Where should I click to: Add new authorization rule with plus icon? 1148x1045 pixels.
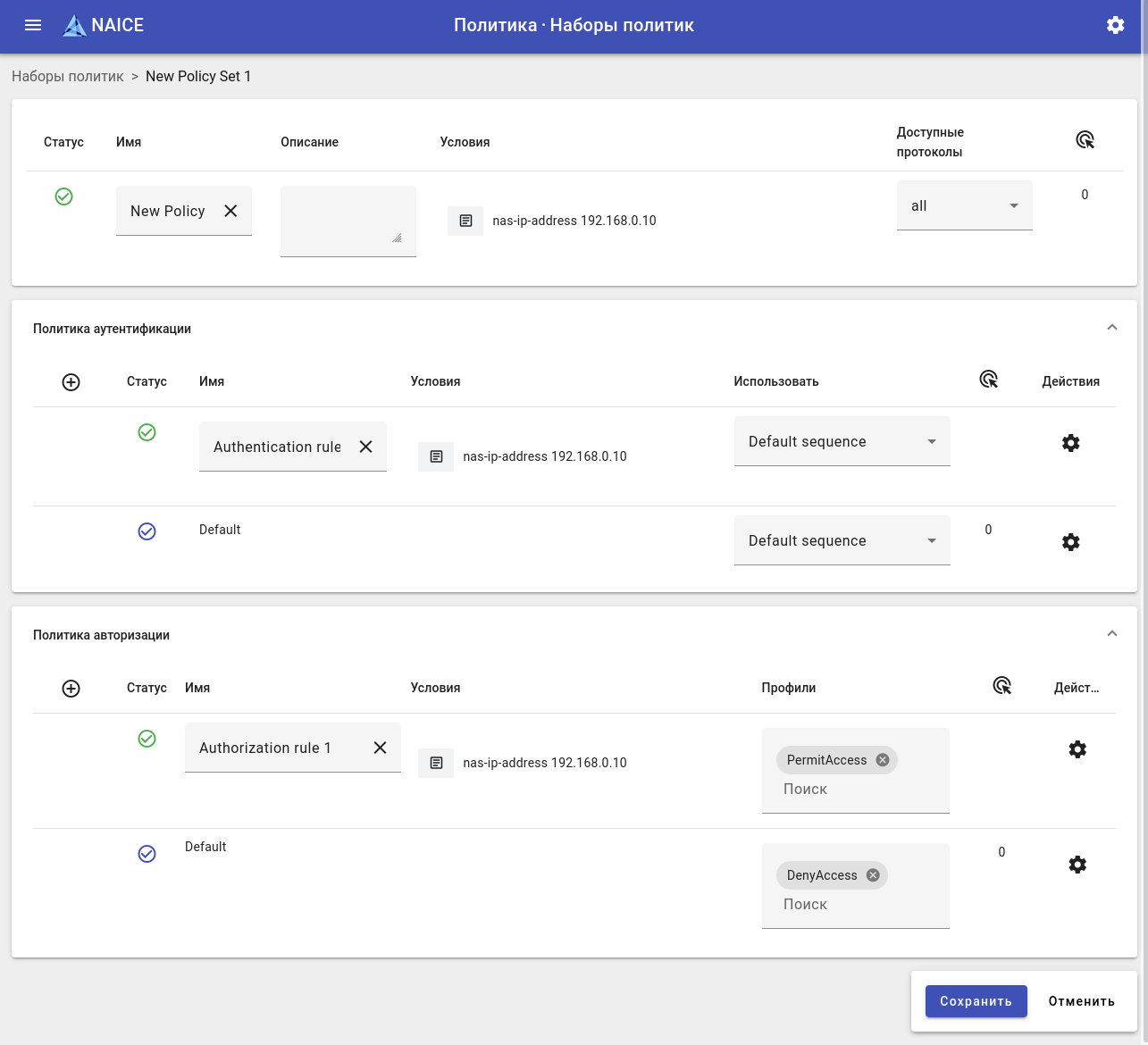pyautogui.click(x=71, y=689)
